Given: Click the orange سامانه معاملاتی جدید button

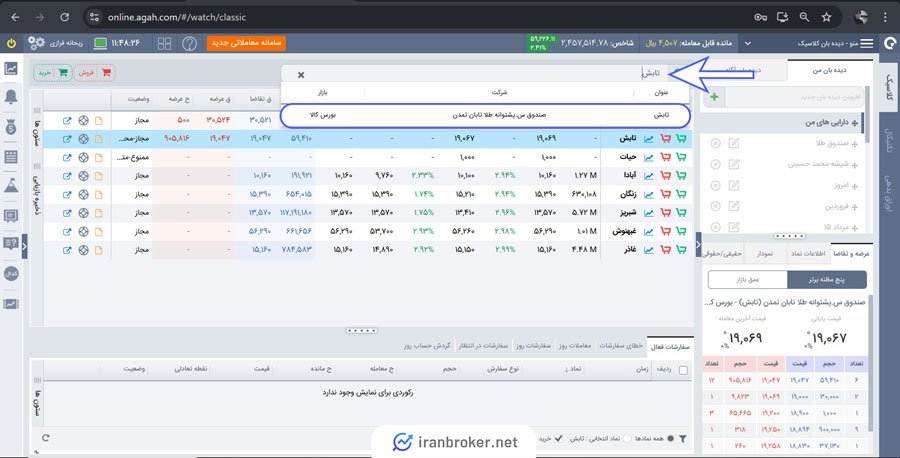Looking at the screenshot, I should coord(246,43).
